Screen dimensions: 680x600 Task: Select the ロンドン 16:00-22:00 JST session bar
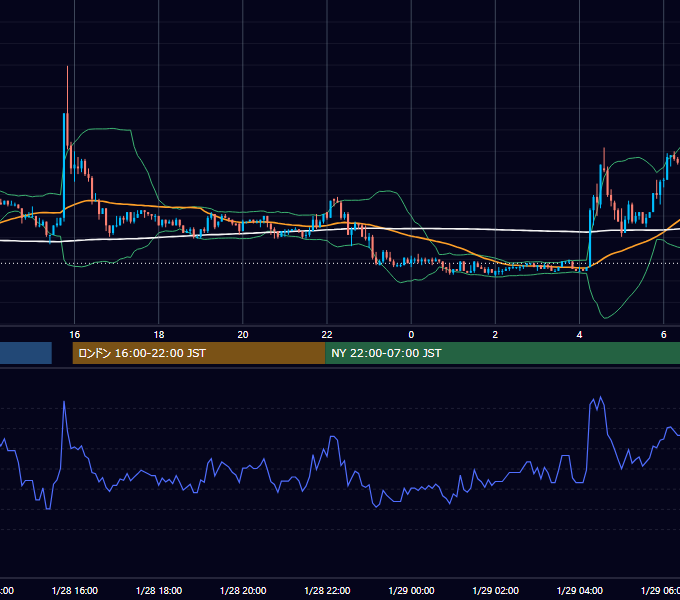(199, 353)
